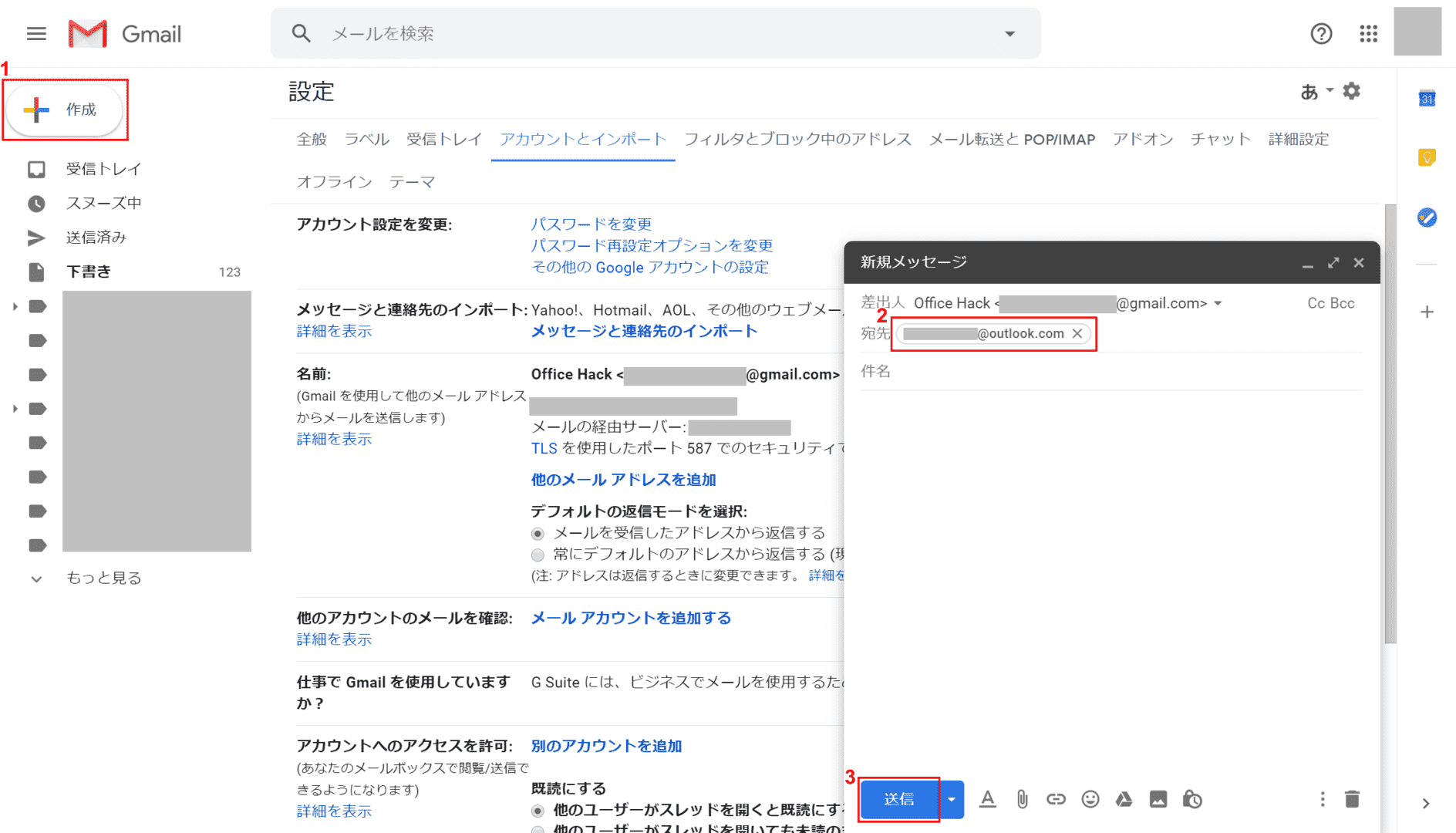The height and width of the screenshot is (833, 1456).
Task: Click the Gmail logo
Action: coord(125,34)
